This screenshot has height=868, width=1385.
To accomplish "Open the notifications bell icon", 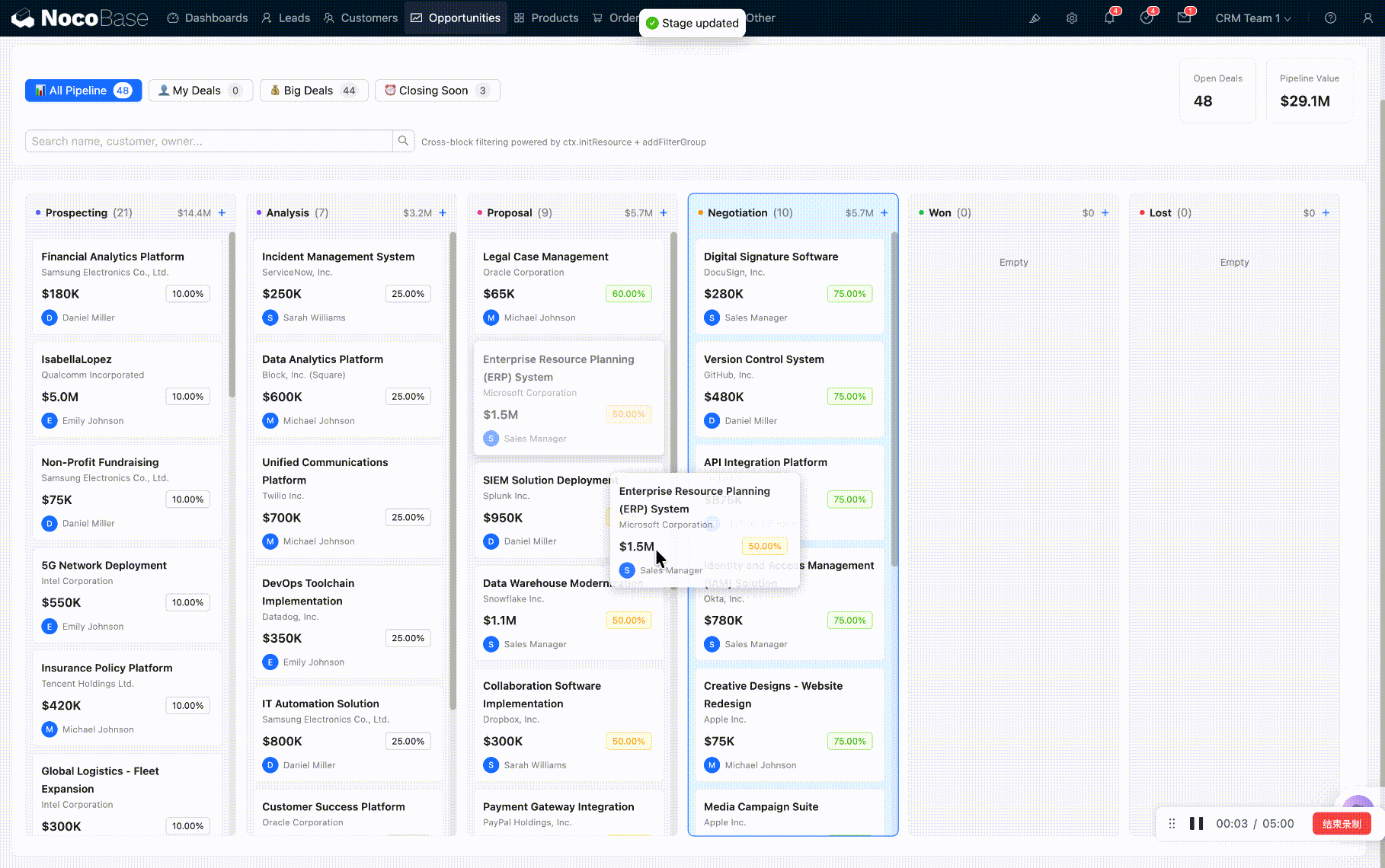I will coord(1109,18).
